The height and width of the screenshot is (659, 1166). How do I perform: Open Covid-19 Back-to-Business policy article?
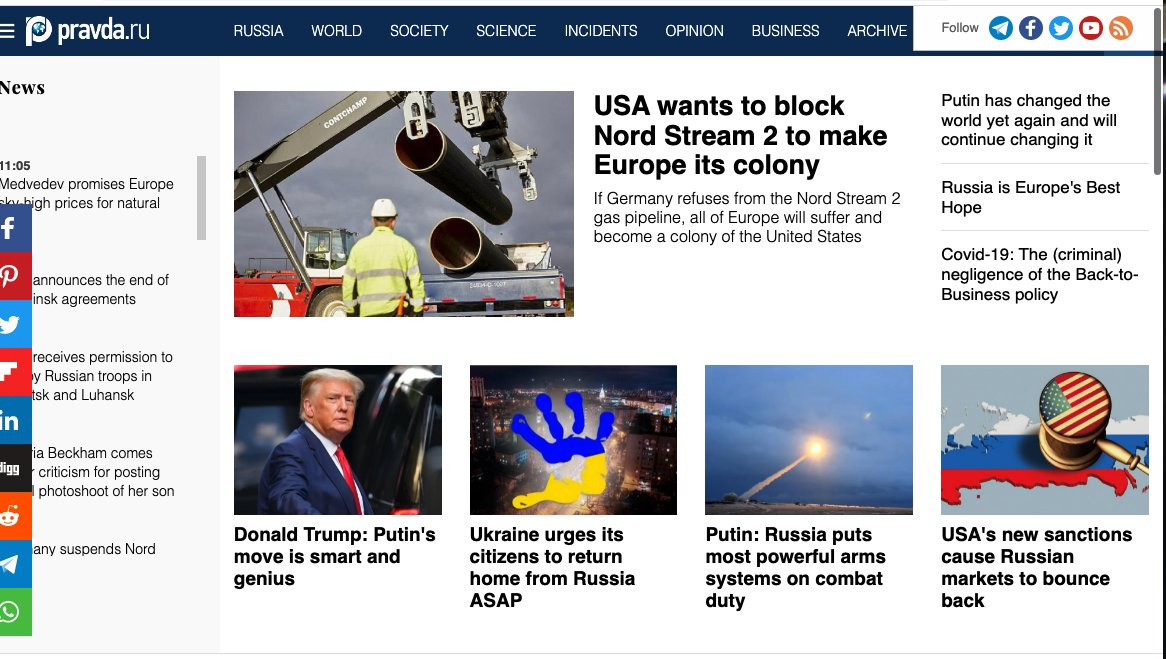coord(1039,274)
